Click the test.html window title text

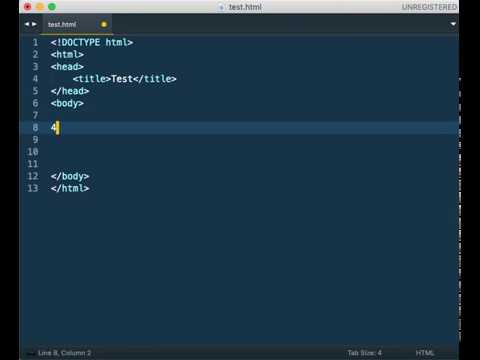pyautogui.click(x=245, y=7)
